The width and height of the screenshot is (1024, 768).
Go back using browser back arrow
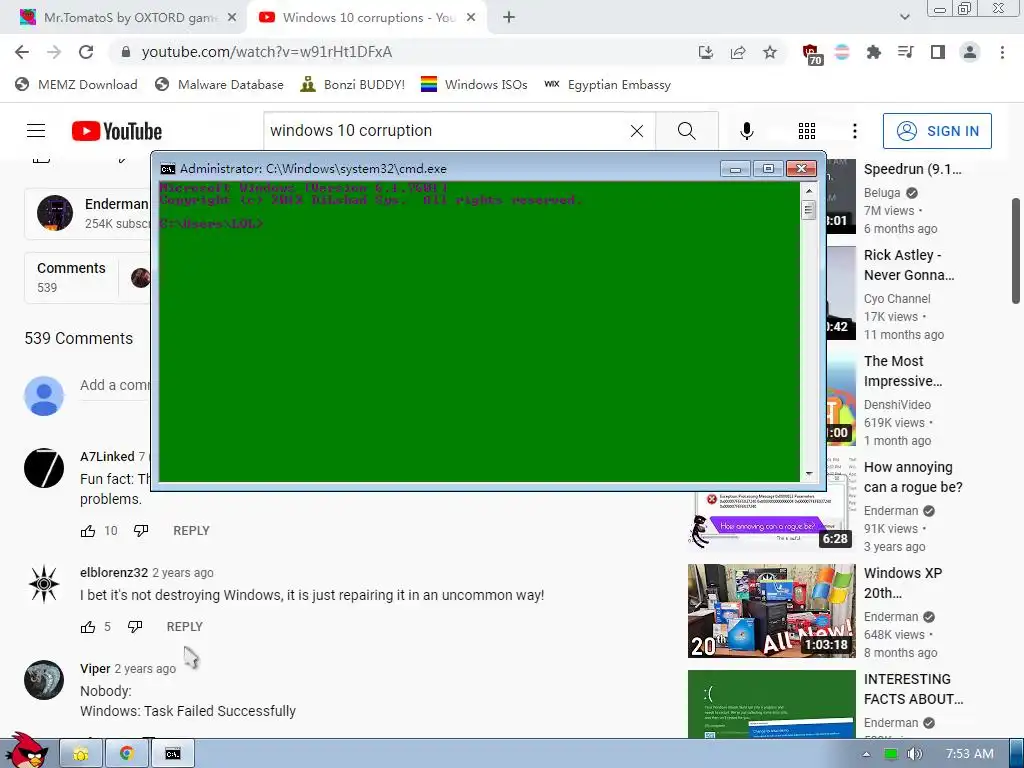22,52
